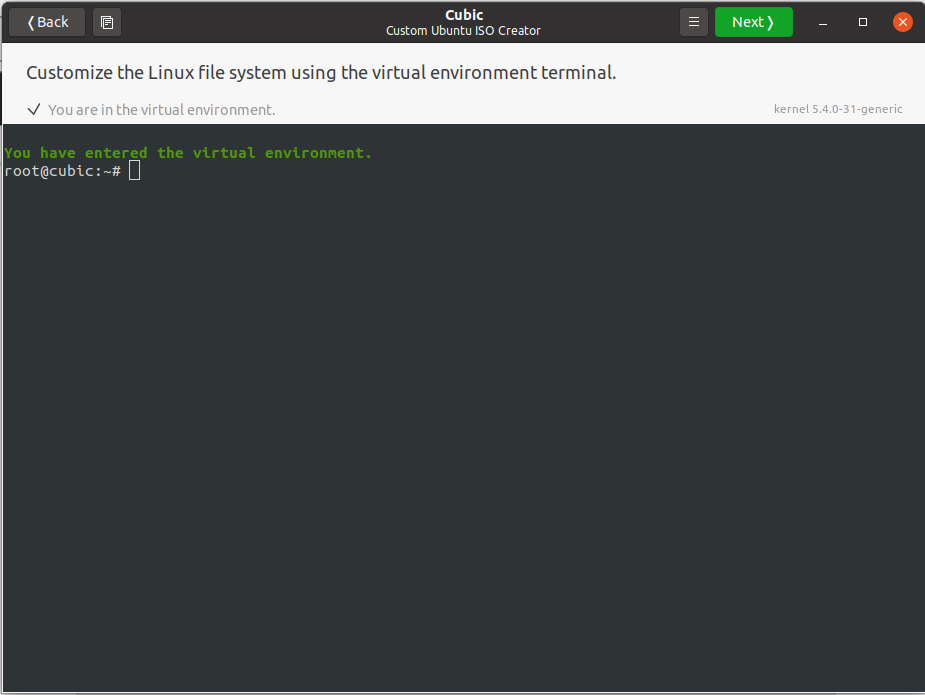Click the "Customize the Linux file system" heading
Screen dimensions: 925x695
(x=321, y=73)
